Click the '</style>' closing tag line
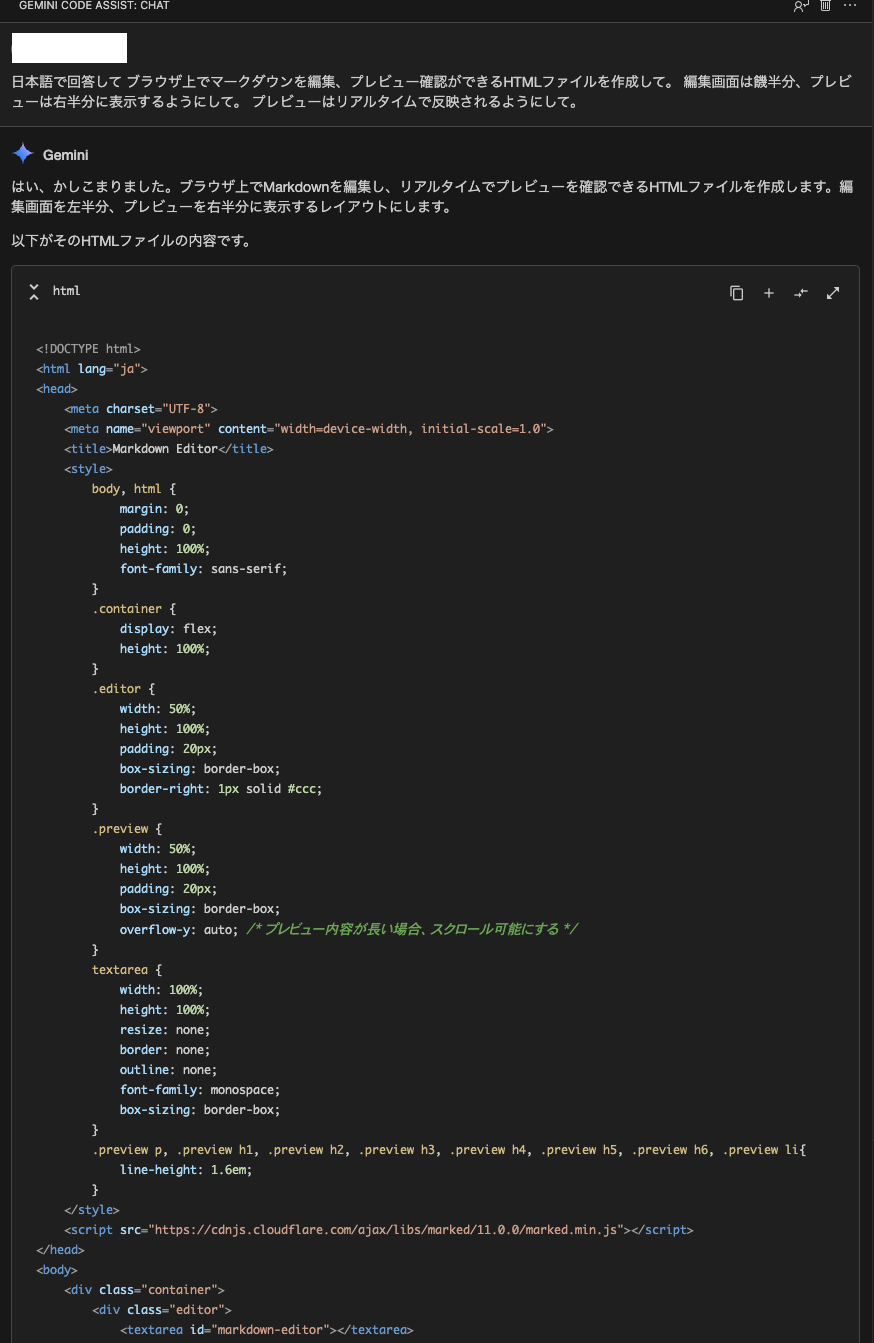The image size is (874, 1343). 92,1210
